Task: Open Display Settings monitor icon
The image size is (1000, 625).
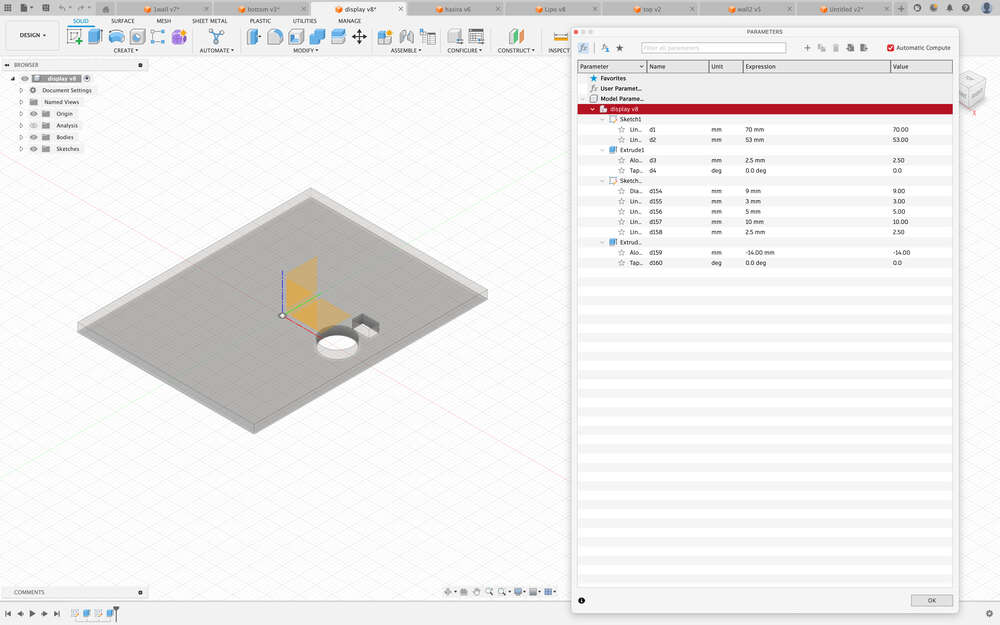Action: [x=518, y=592]
